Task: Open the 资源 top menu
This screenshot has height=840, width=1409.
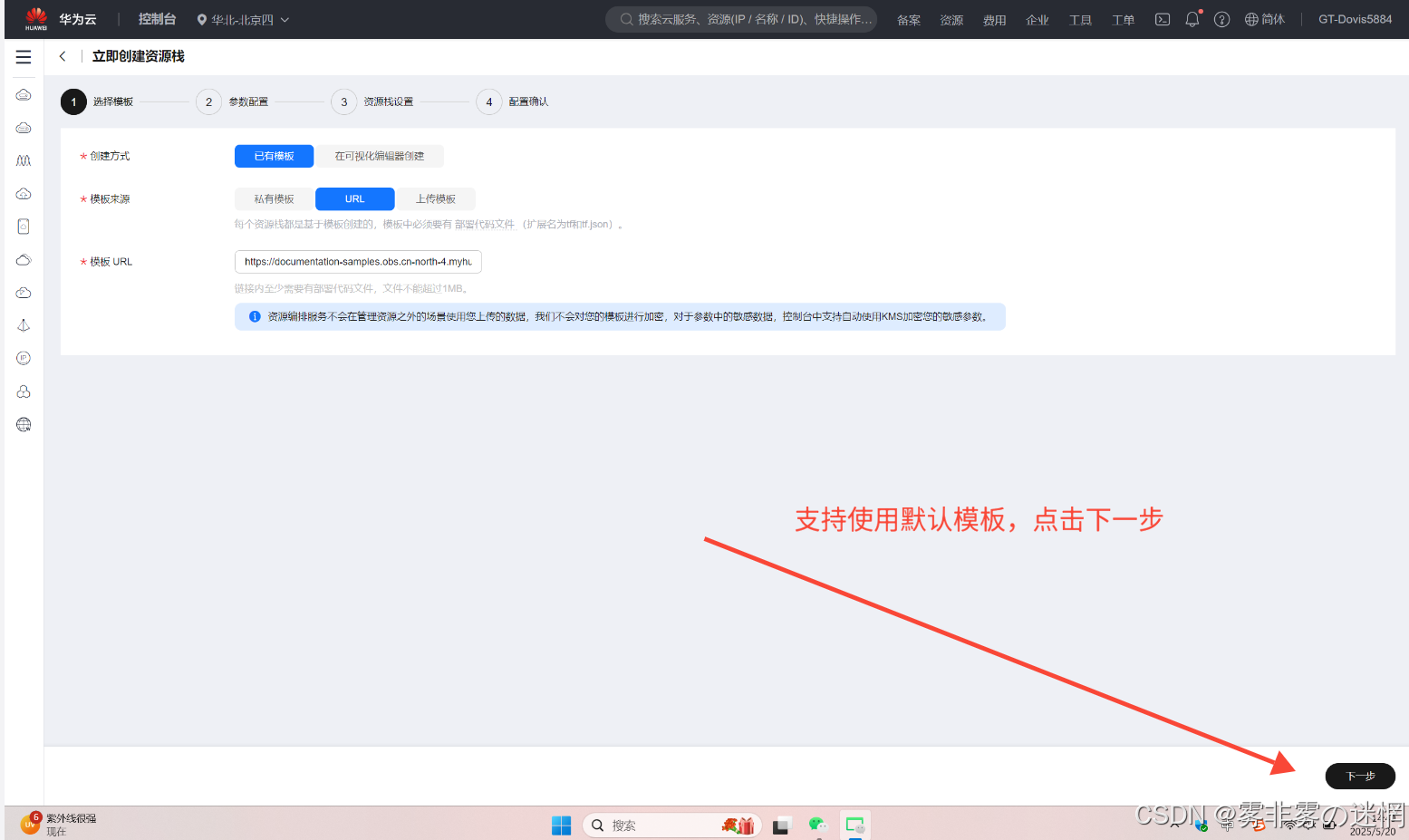Action: (951, 20)
